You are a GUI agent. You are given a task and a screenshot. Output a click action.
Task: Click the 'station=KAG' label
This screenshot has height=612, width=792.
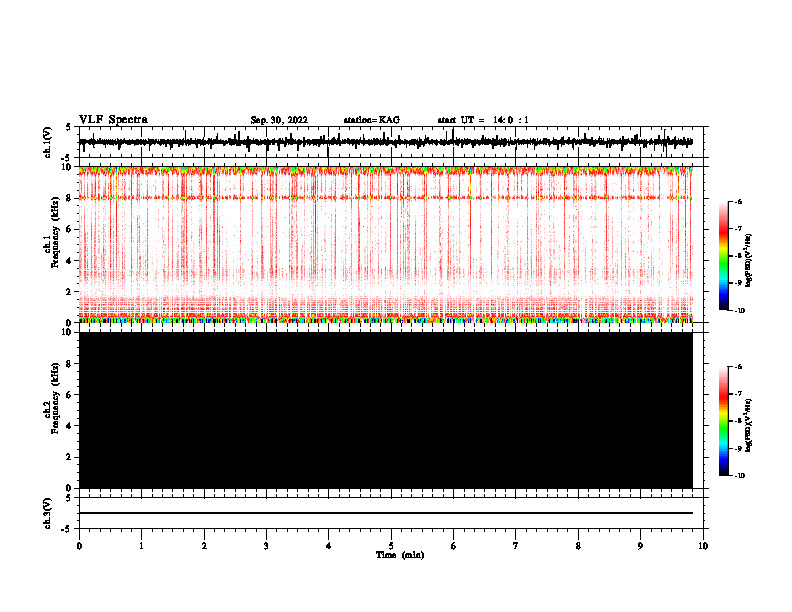coord(372,120)
